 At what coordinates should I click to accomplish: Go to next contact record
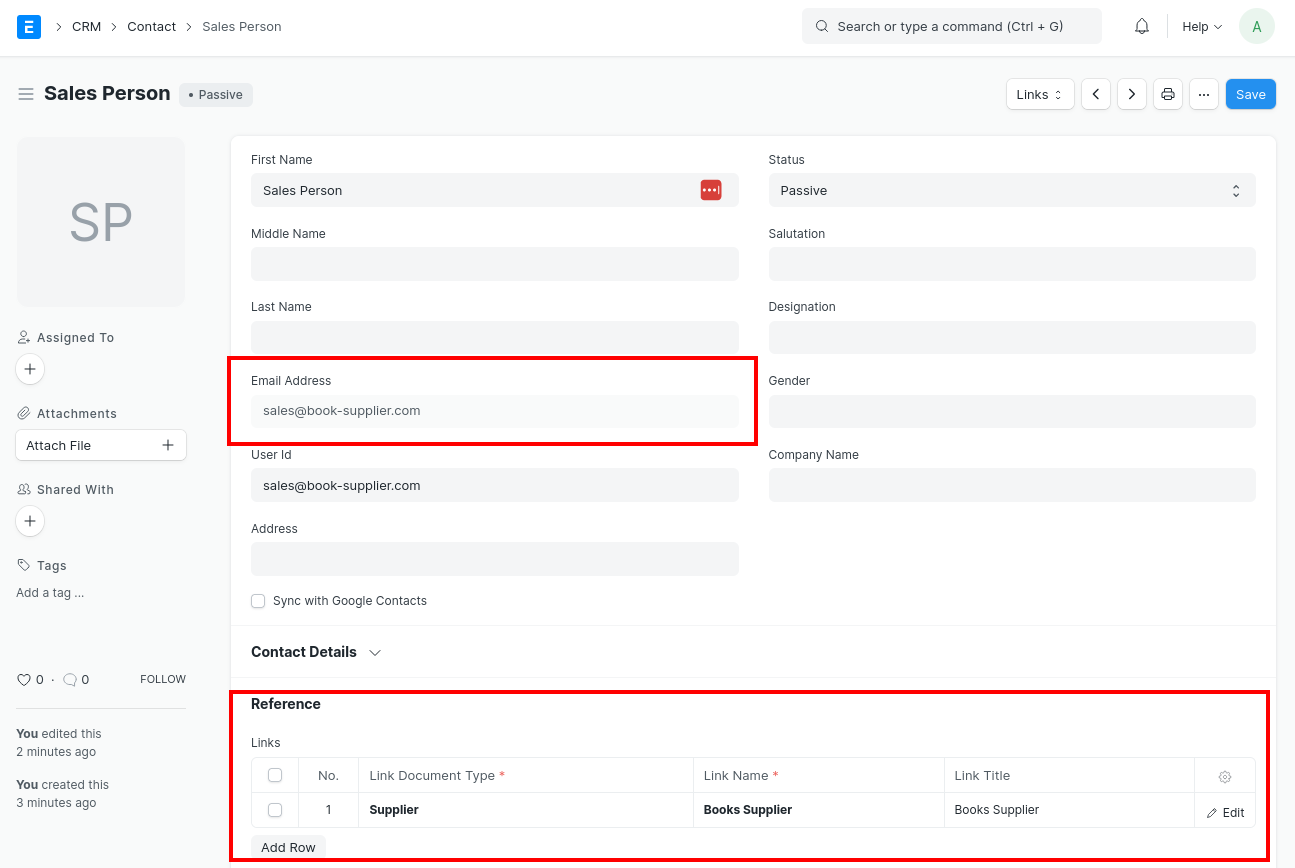point(1131,94)
